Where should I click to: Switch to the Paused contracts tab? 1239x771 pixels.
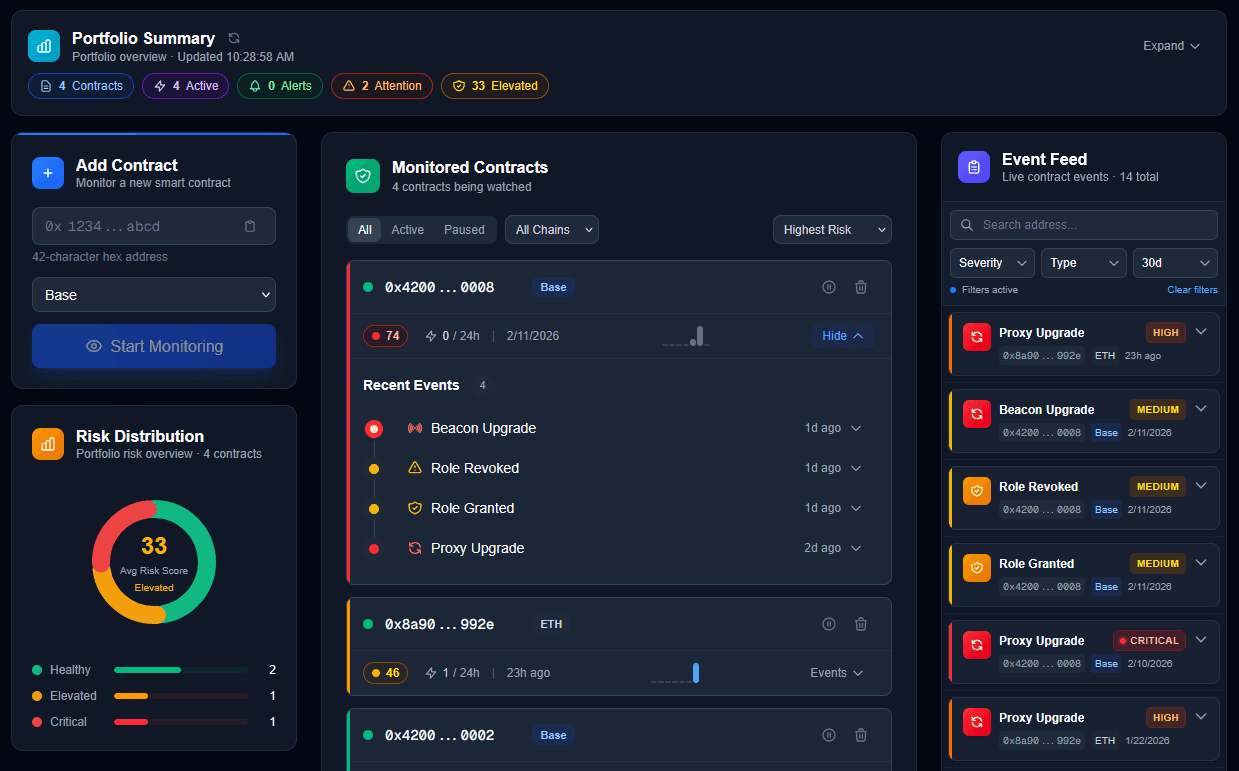tap(464, 229)
